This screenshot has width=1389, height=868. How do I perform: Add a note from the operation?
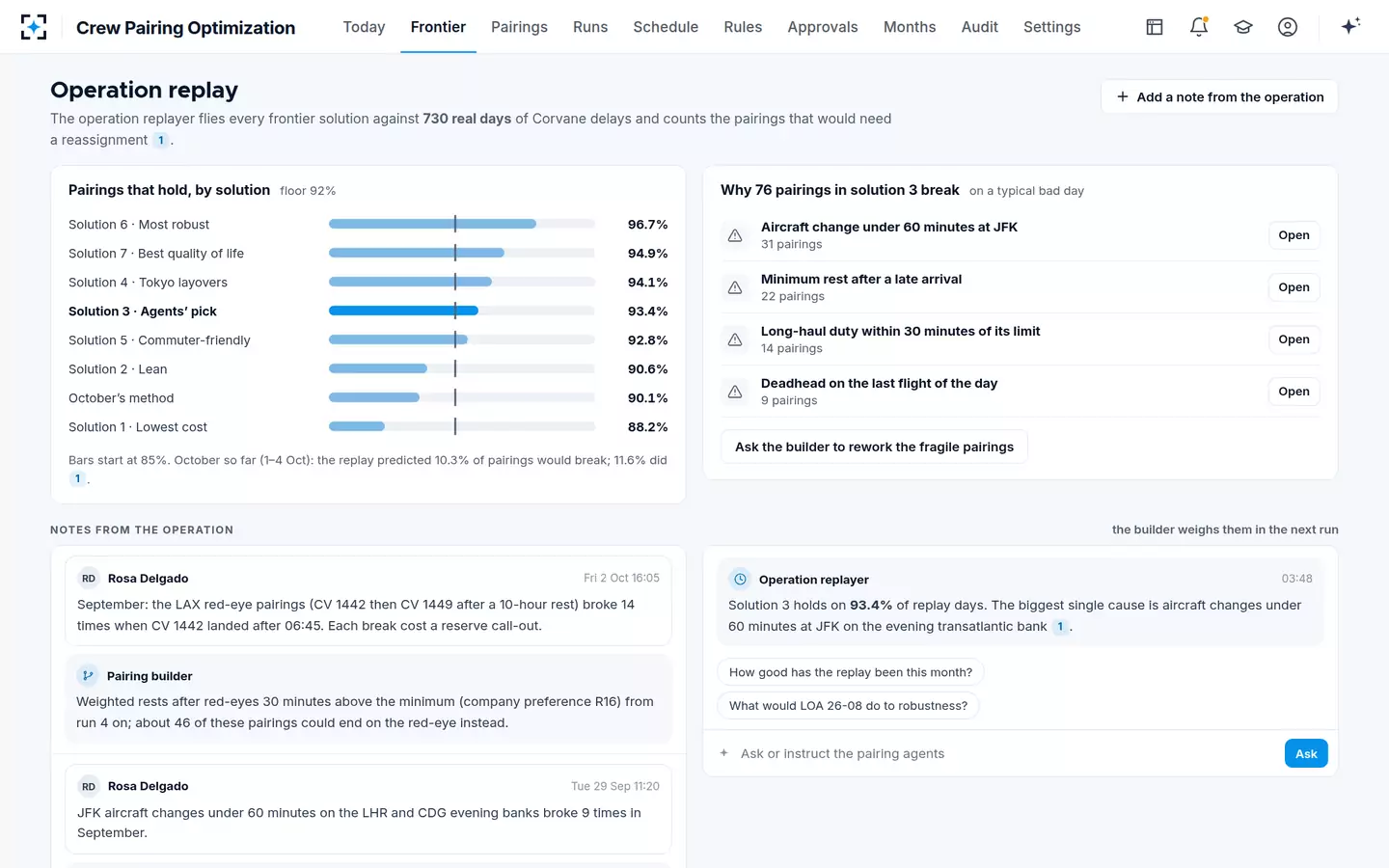pos(1219,96)
